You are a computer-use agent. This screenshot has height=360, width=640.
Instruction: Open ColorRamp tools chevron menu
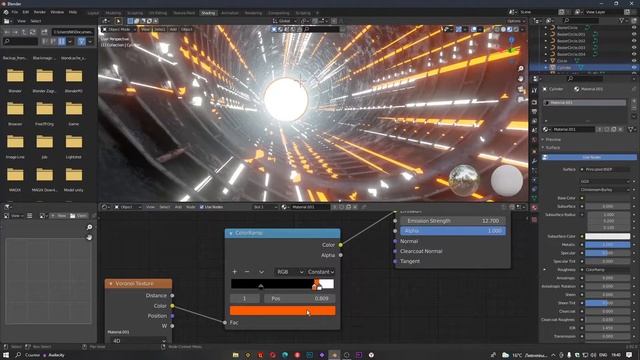[261, 272]
